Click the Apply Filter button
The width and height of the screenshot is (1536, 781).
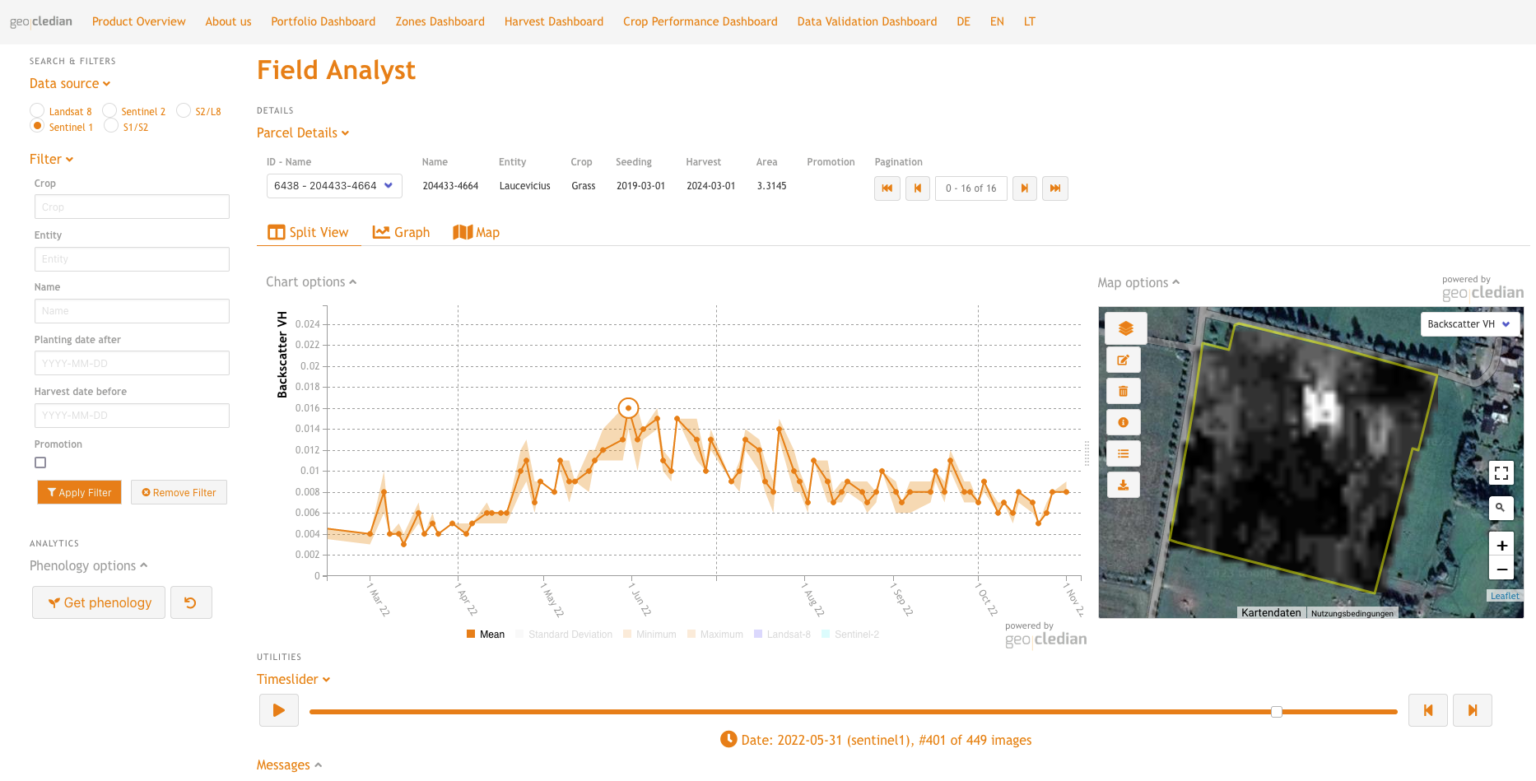pyautogui.click(x=79, y=492)
